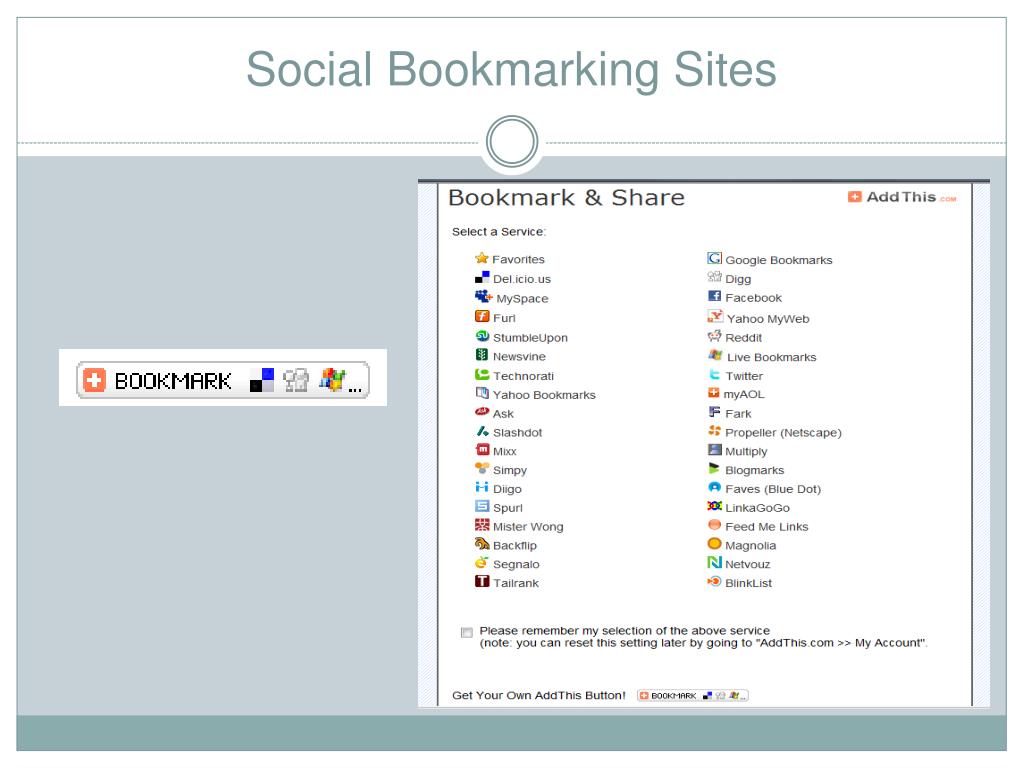Select the Yahoo MyWeb text link
The width and height of the screenshot is (1024, 768).
click(x=768, y=319)
